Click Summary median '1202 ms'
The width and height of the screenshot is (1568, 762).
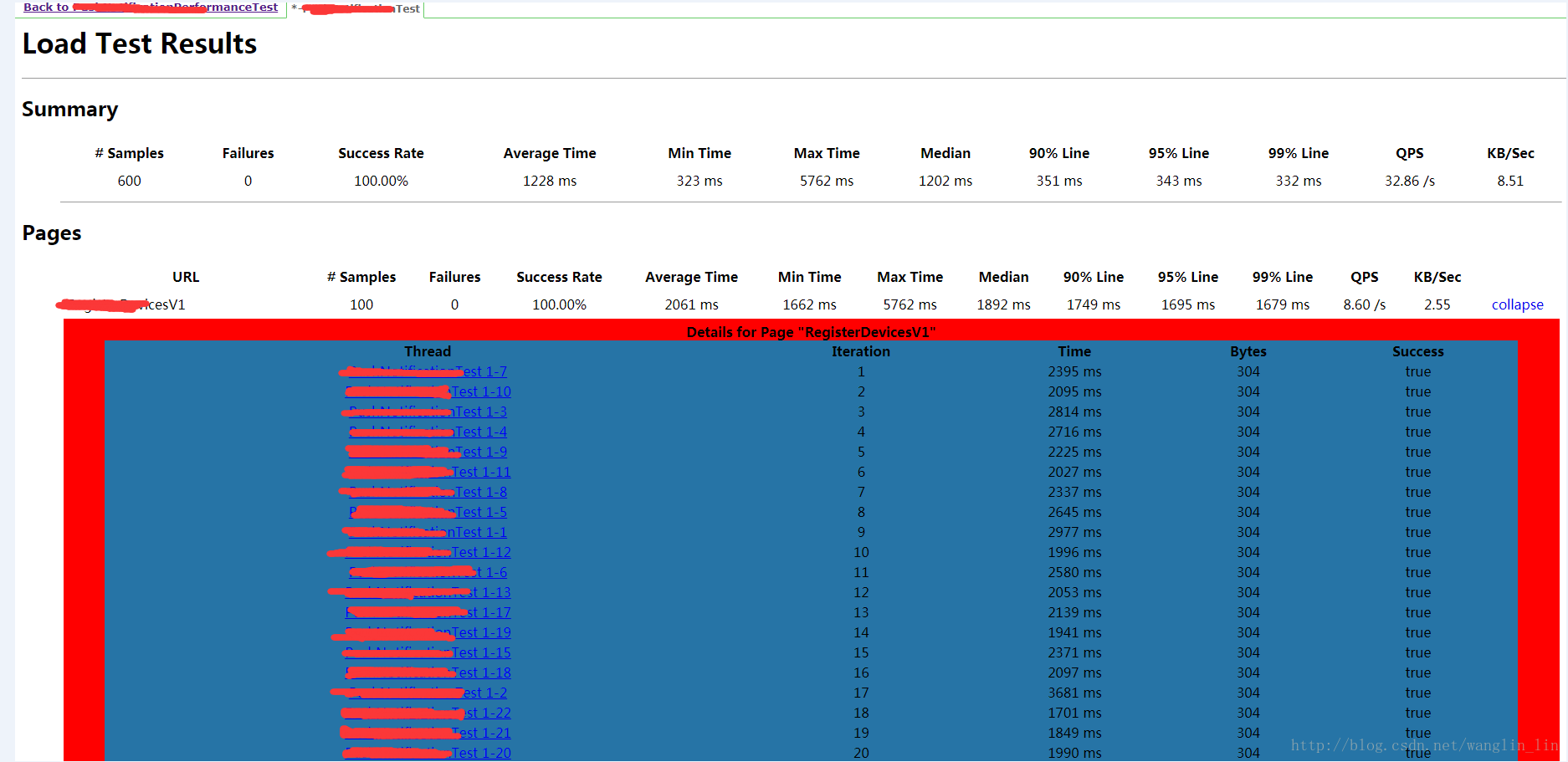click(945, 181)
